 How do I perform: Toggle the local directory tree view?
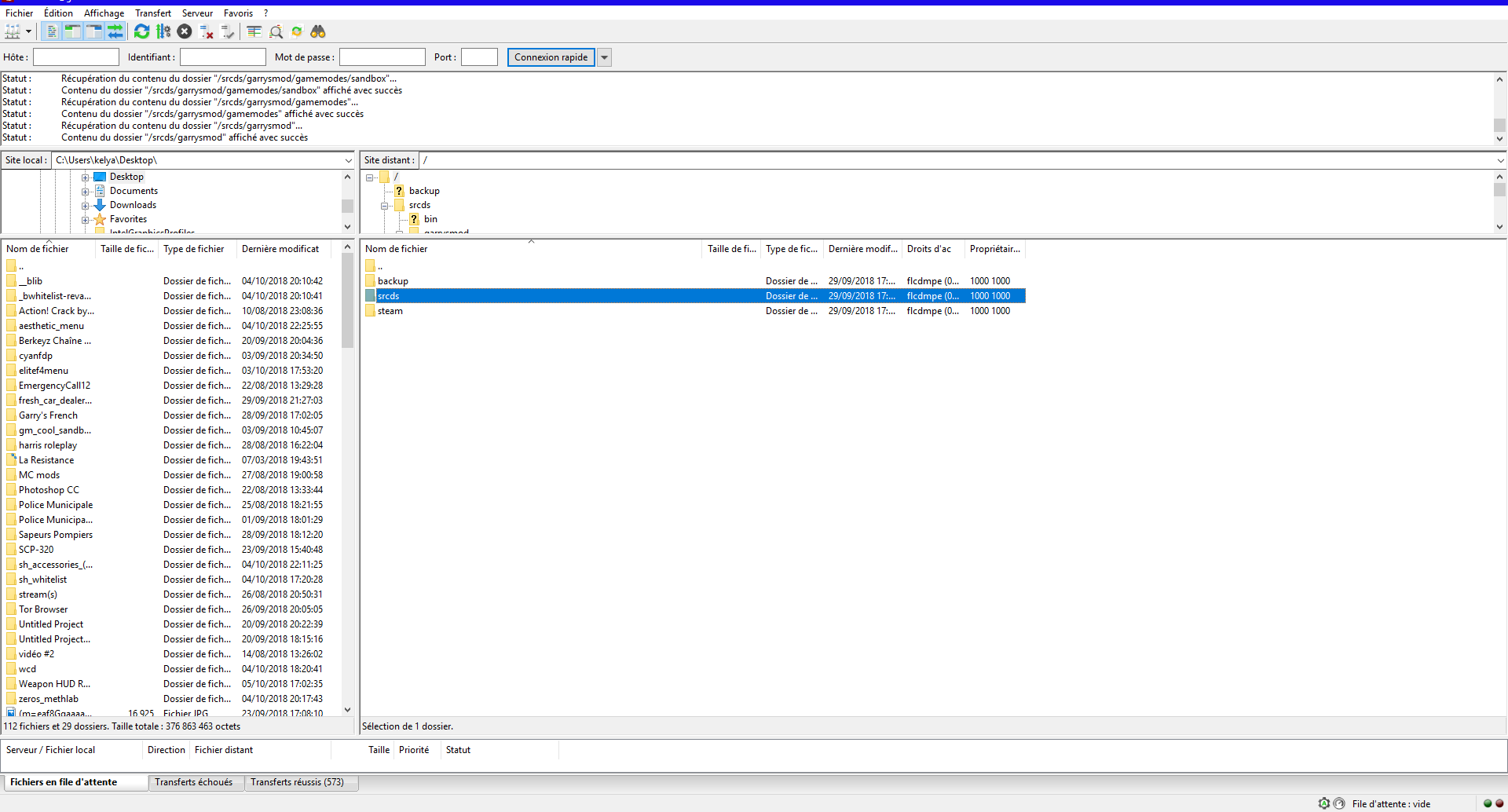[72, 31]
